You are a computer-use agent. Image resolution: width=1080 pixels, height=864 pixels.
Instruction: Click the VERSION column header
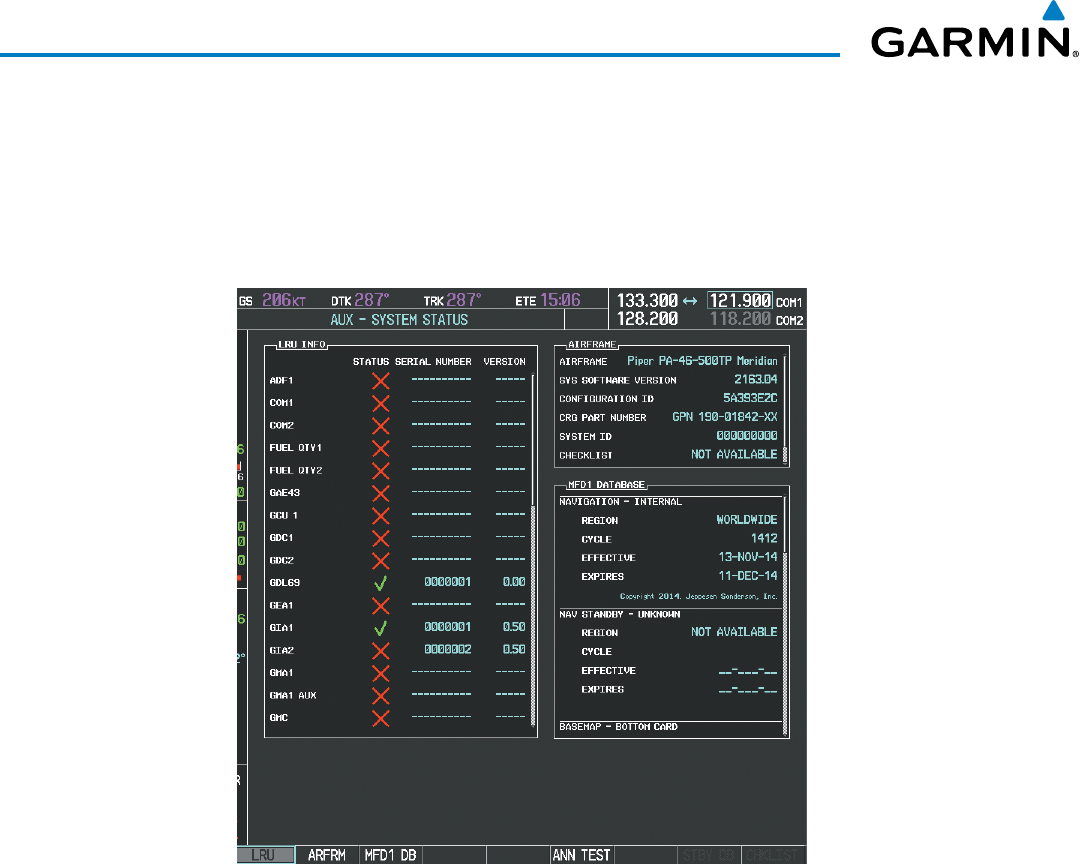(504, 362)
